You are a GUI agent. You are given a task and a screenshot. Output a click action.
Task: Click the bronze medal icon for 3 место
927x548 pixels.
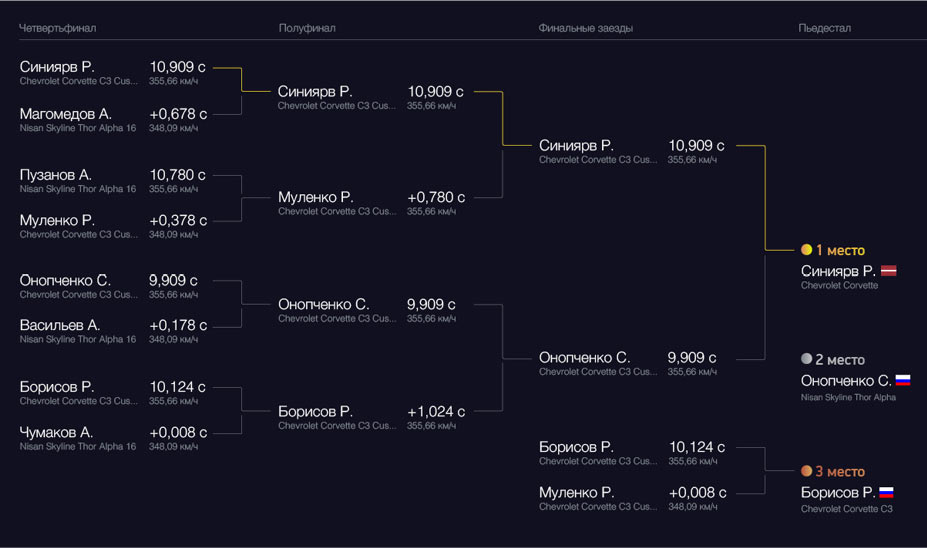[x=806, y=471]
